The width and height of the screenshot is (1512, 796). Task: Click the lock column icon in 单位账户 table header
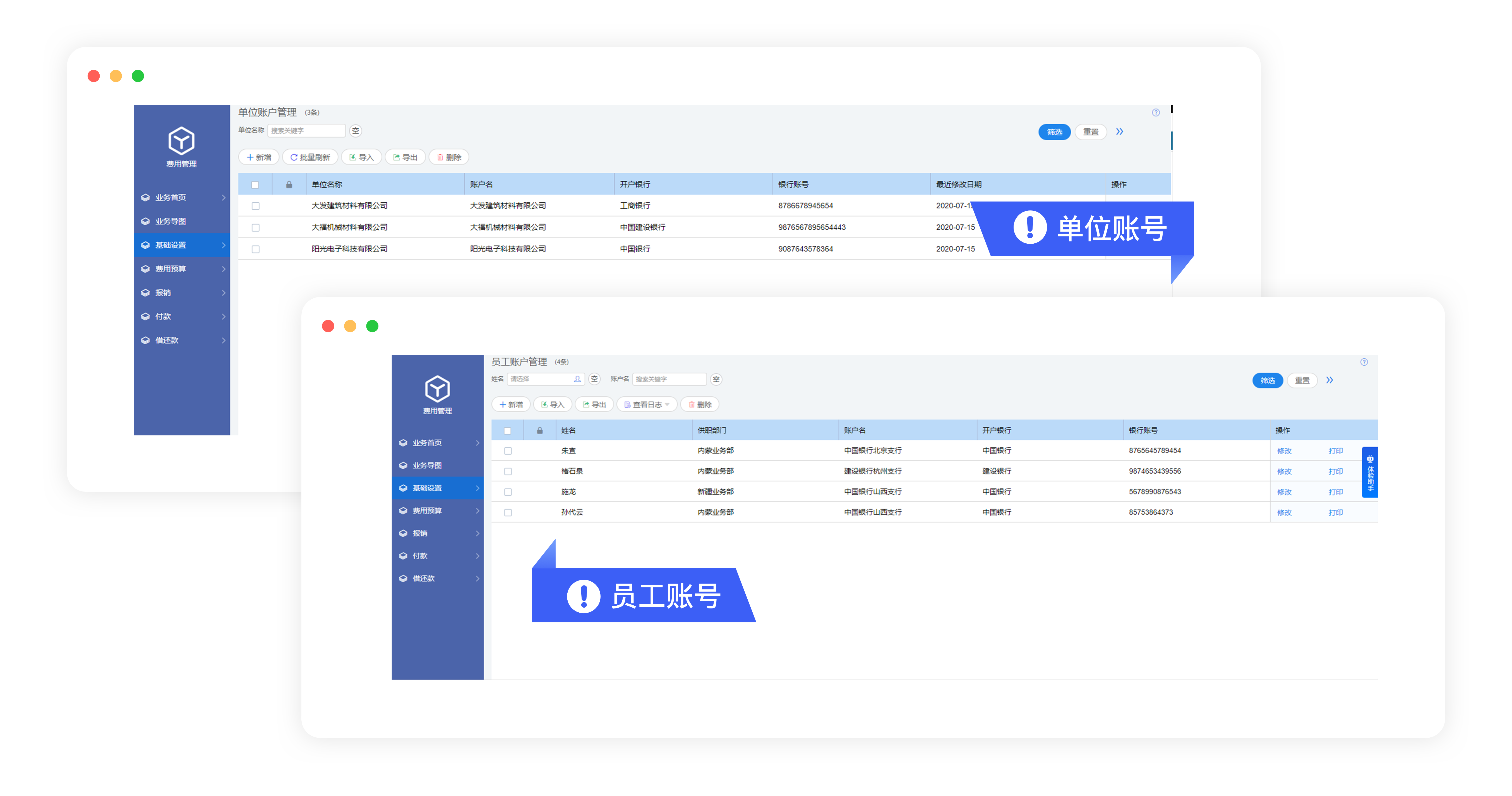pyautogui.click(x=289, y=184)
